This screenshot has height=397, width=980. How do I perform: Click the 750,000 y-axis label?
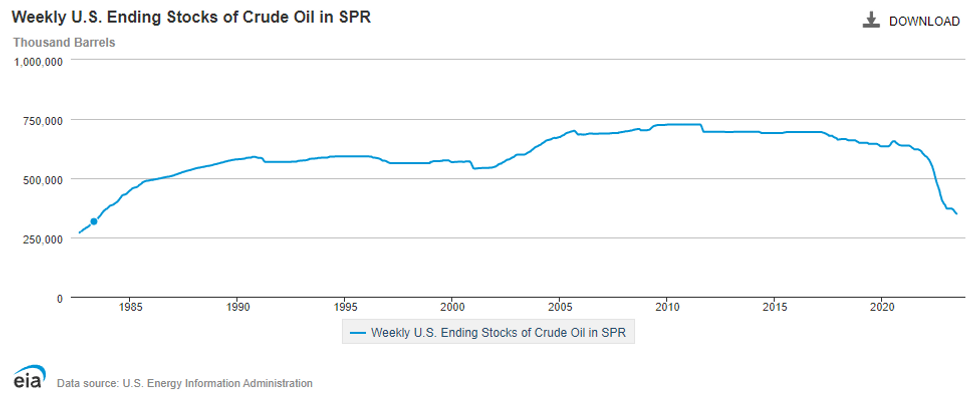[x=45, y=121]
